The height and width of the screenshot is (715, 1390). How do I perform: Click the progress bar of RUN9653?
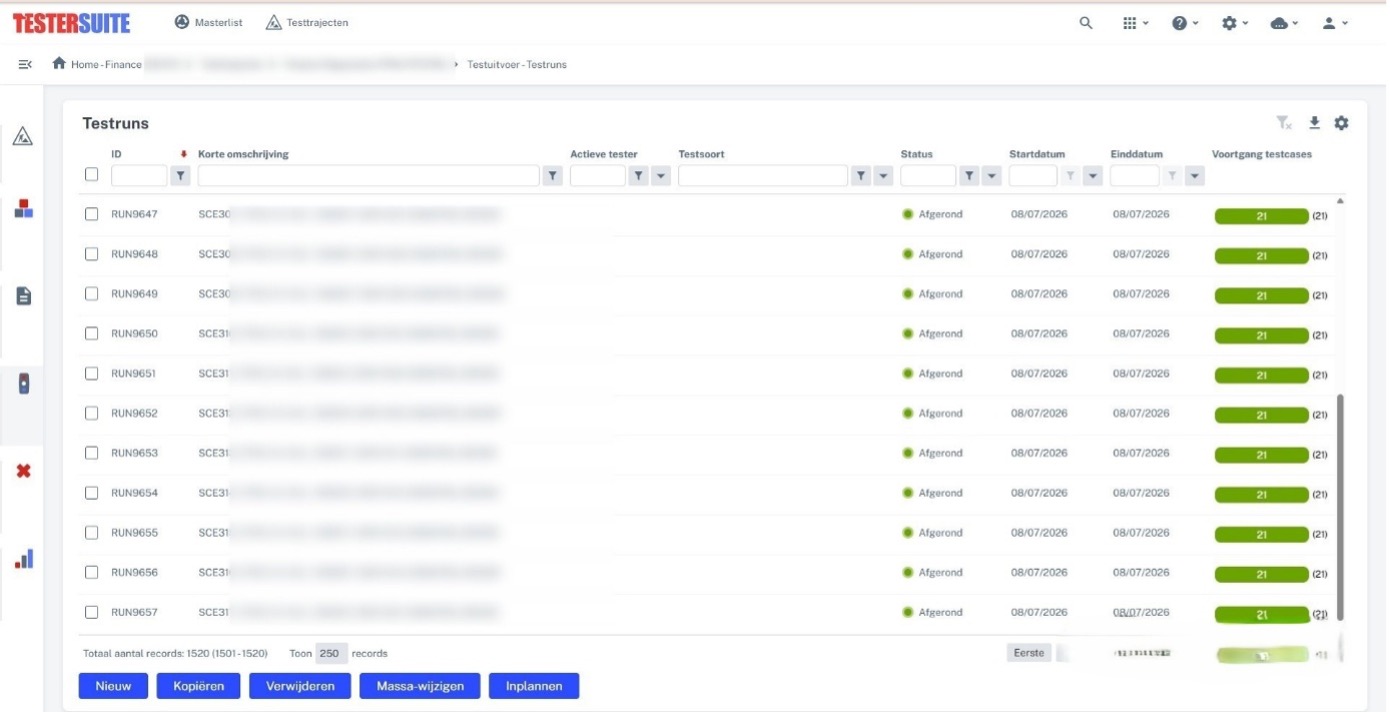(1261, 455)
